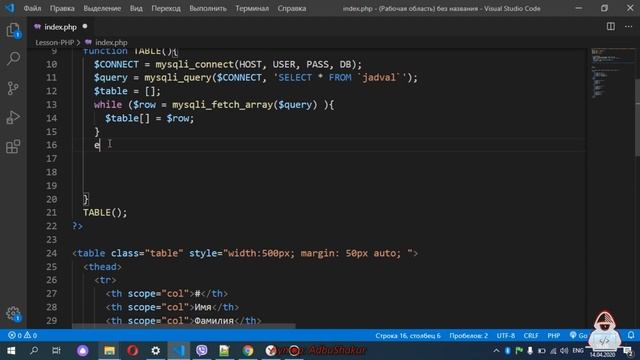The image size is (640, 360).
Task: Change CRLF end of line sequence
Action: point(531,336)
